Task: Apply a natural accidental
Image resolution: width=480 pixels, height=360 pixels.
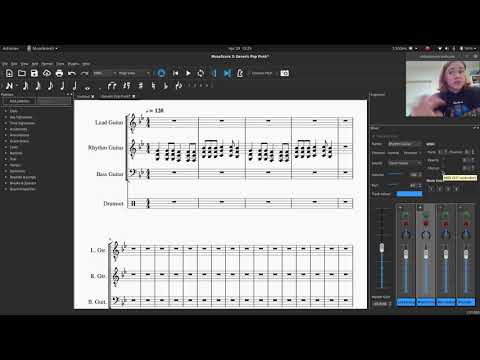Action: (153, 86)
